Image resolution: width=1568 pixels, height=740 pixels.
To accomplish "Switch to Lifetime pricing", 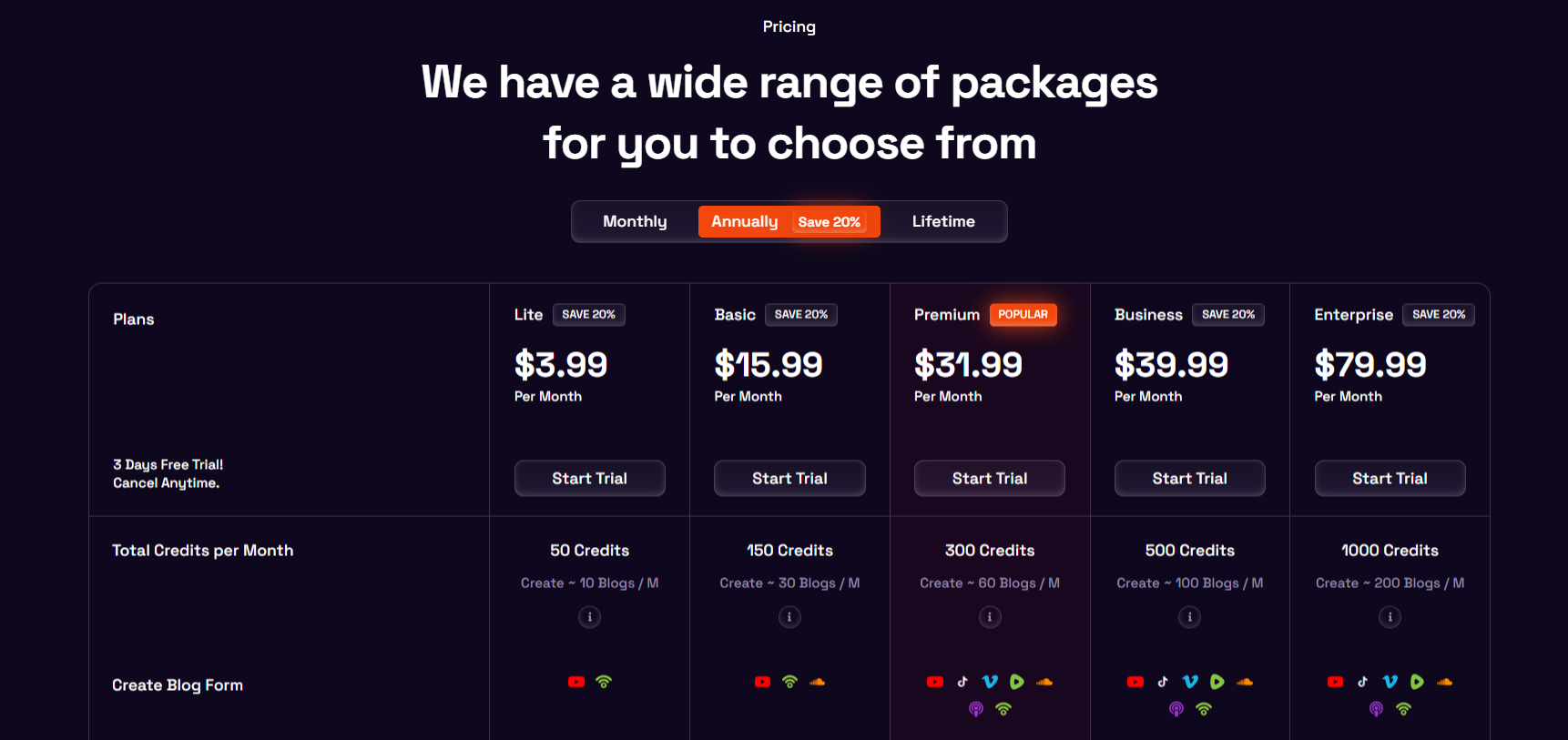I will [943, 221].
